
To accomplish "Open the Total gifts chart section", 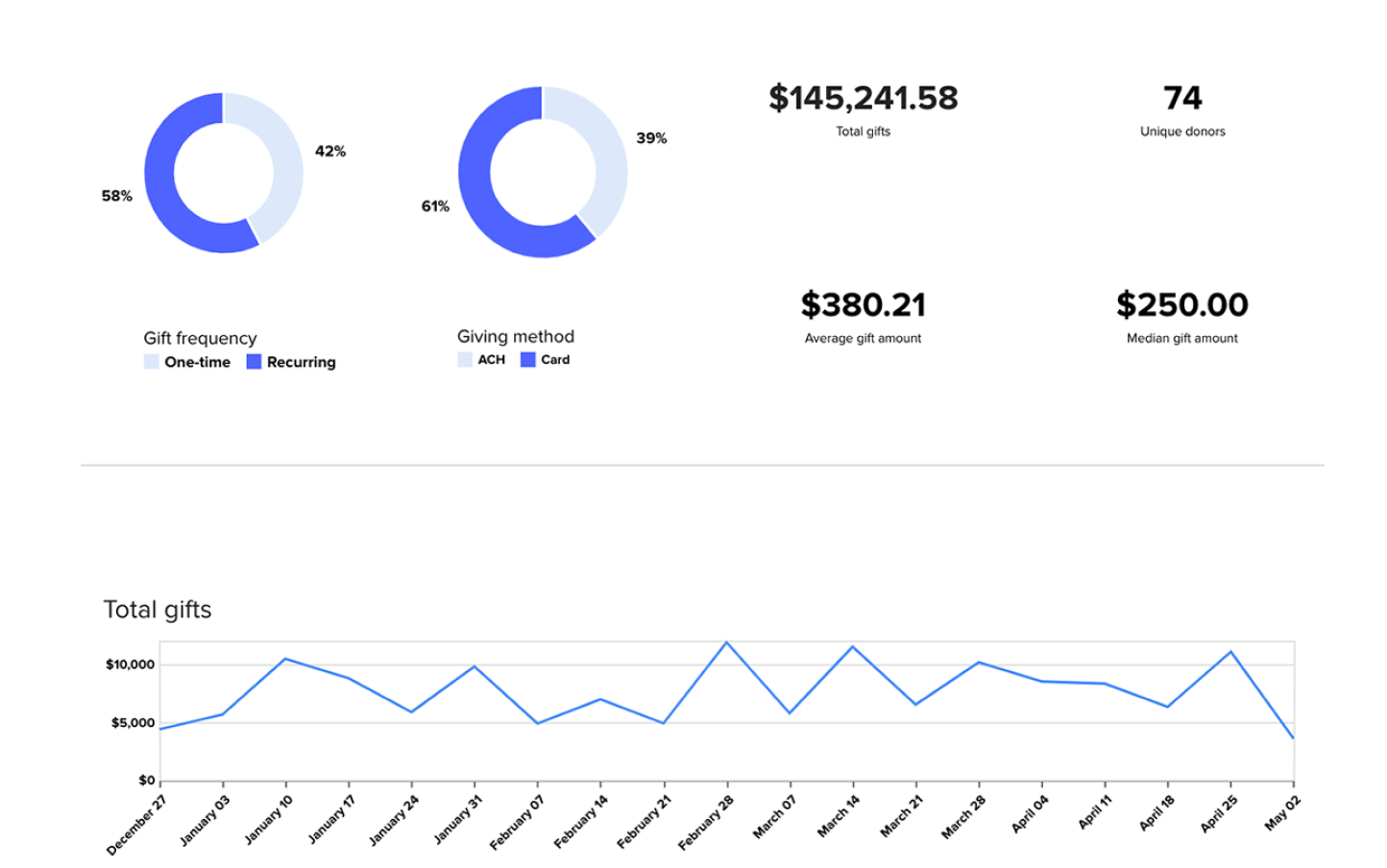I will (x=158, y=610).
